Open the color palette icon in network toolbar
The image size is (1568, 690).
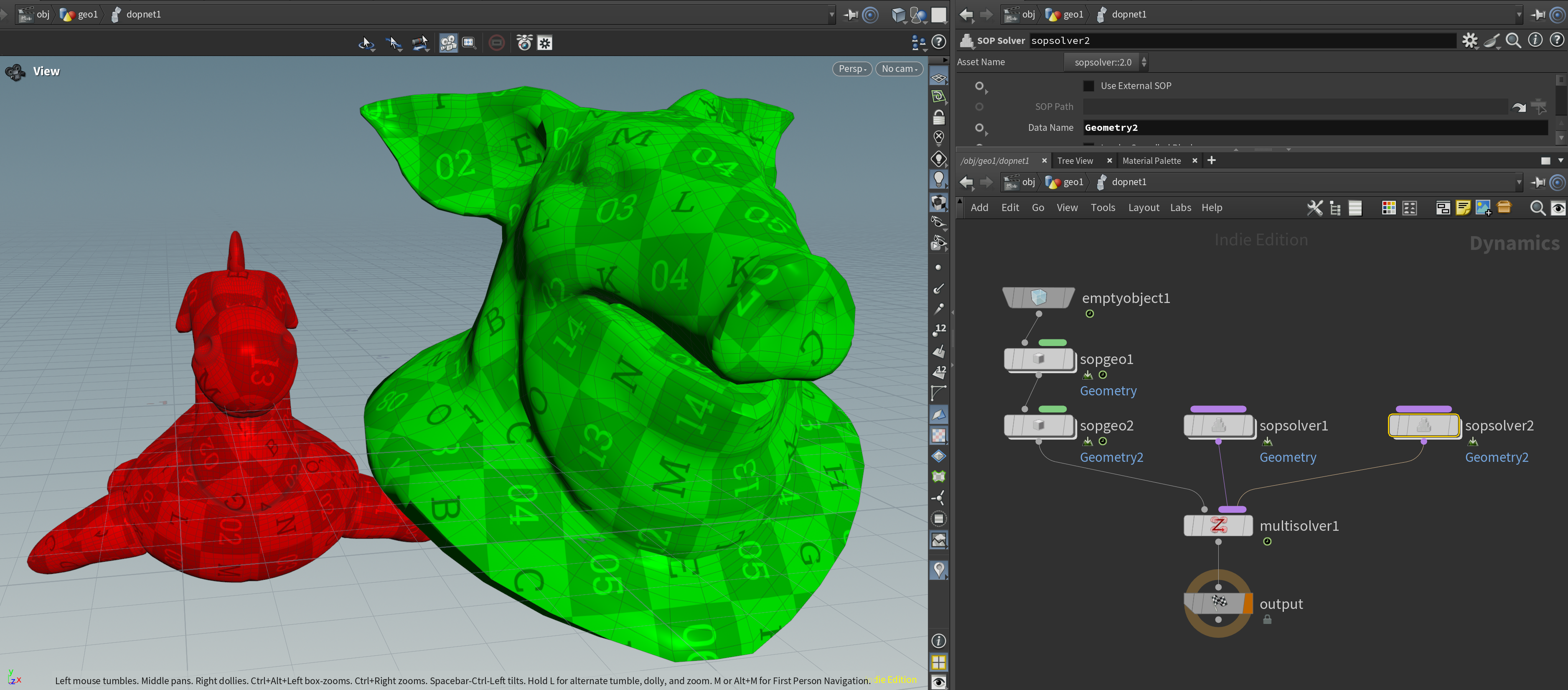[1388, 208]
